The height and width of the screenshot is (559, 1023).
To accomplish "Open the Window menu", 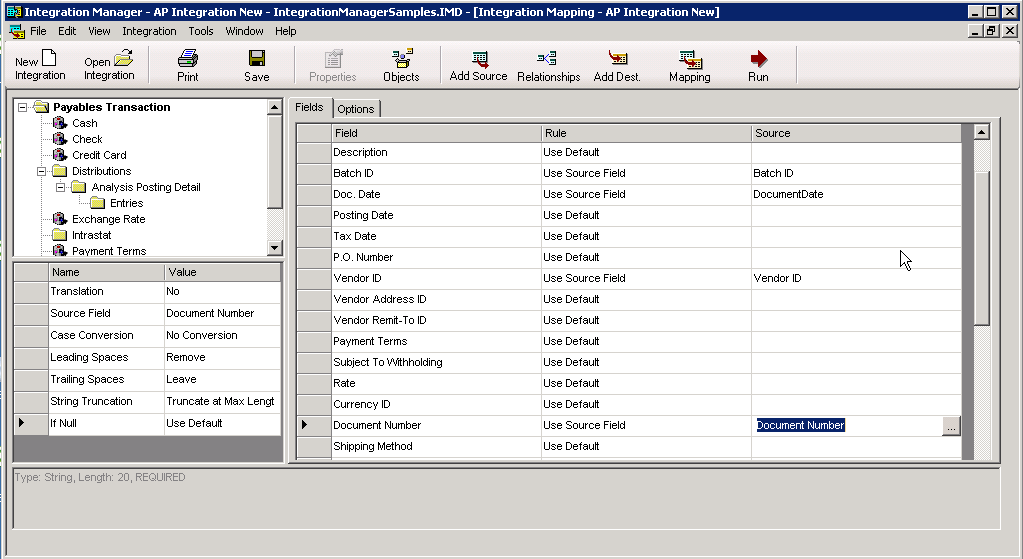I will [244, 31].
